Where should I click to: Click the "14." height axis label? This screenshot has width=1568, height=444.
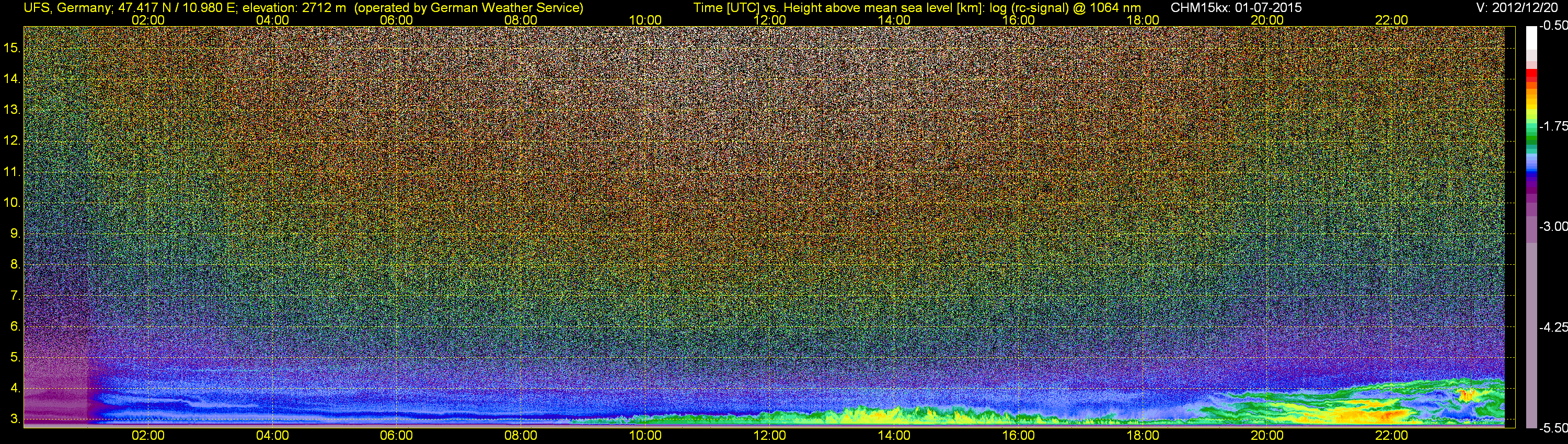12,79
